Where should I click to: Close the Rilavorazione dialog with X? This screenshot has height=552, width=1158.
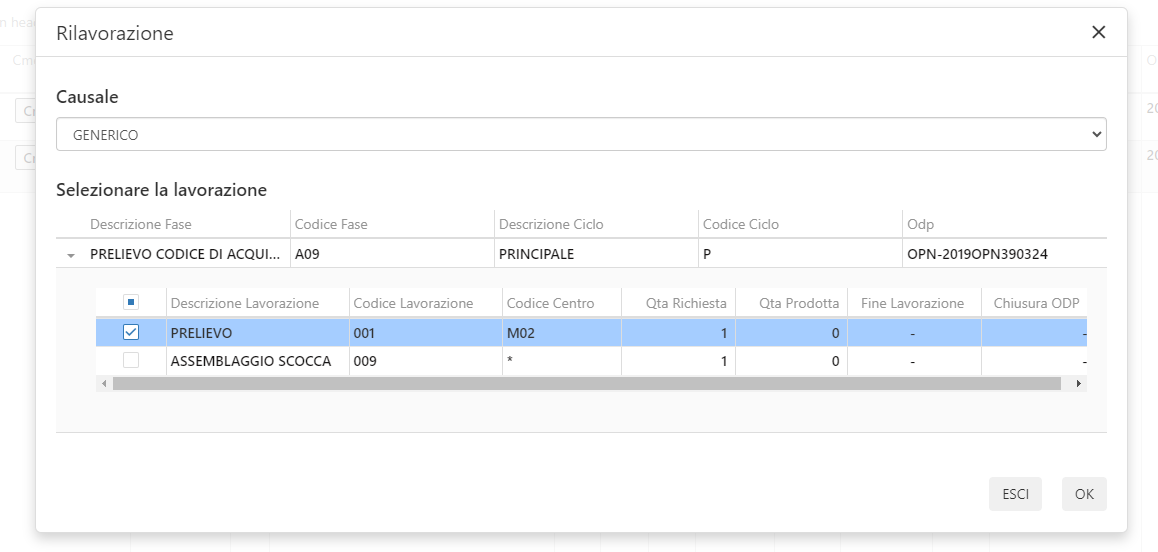pyautogui.click(x=1098, y=32)
